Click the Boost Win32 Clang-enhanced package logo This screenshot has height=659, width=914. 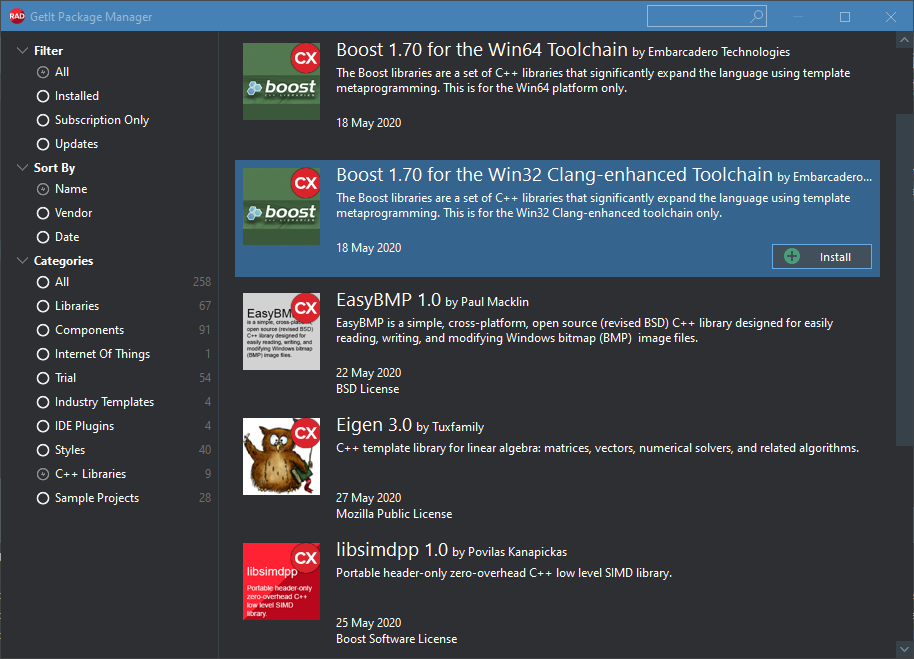pos(281,206)
